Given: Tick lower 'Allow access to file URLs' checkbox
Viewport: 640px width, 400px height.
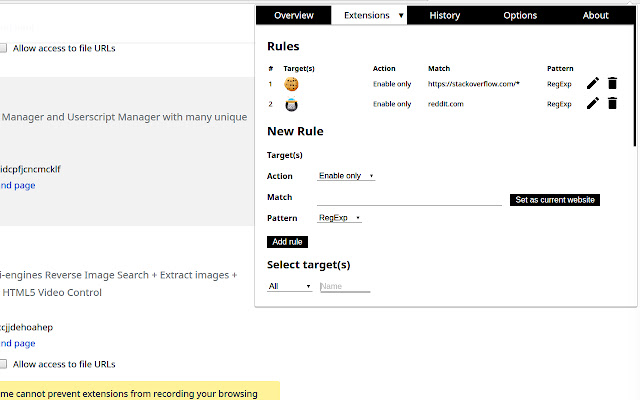Looking at the screenshot, I should click(x=4, y=364).
